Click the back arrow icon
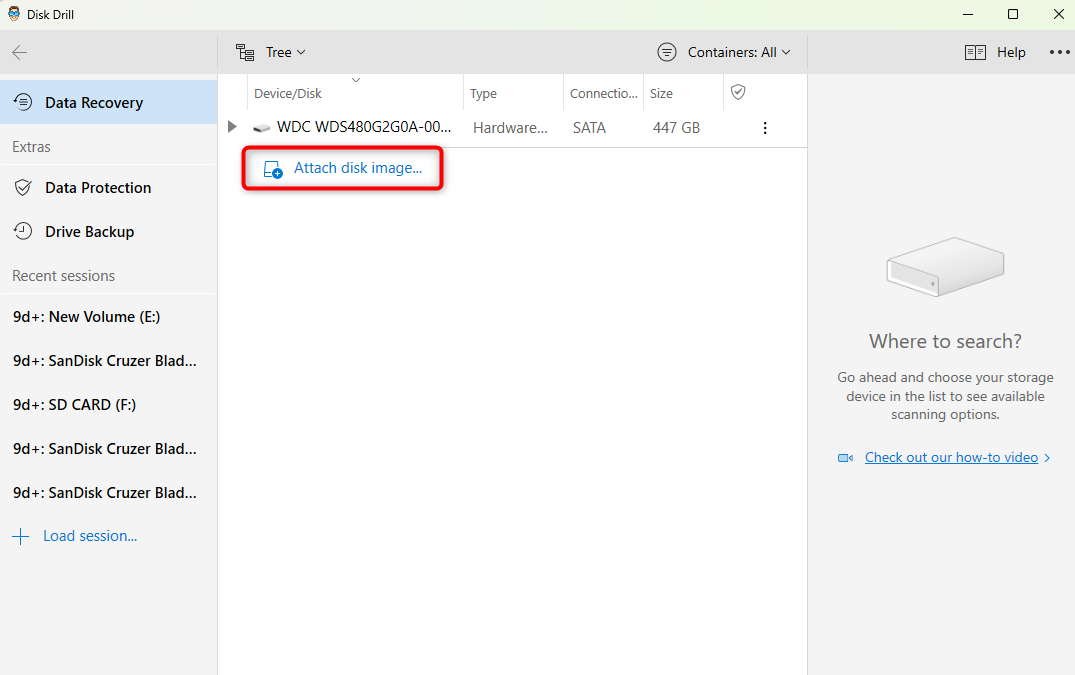Image resolution: width=1075 pixels, height=675 pixels. tap(20, 52)
